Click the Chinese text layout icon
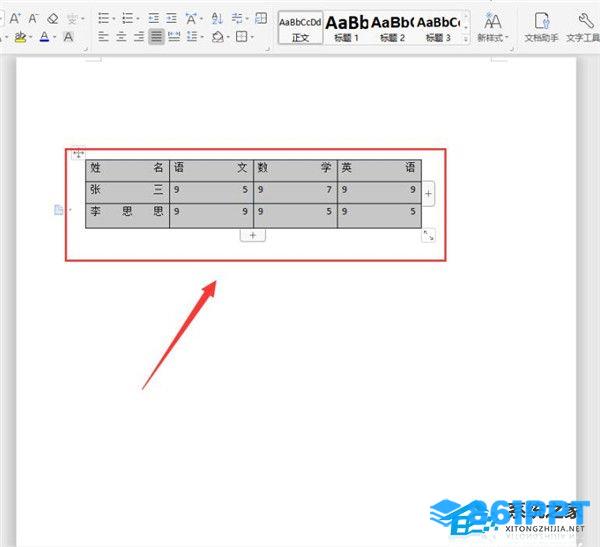 pyautogui.click(x=191, y=18)
